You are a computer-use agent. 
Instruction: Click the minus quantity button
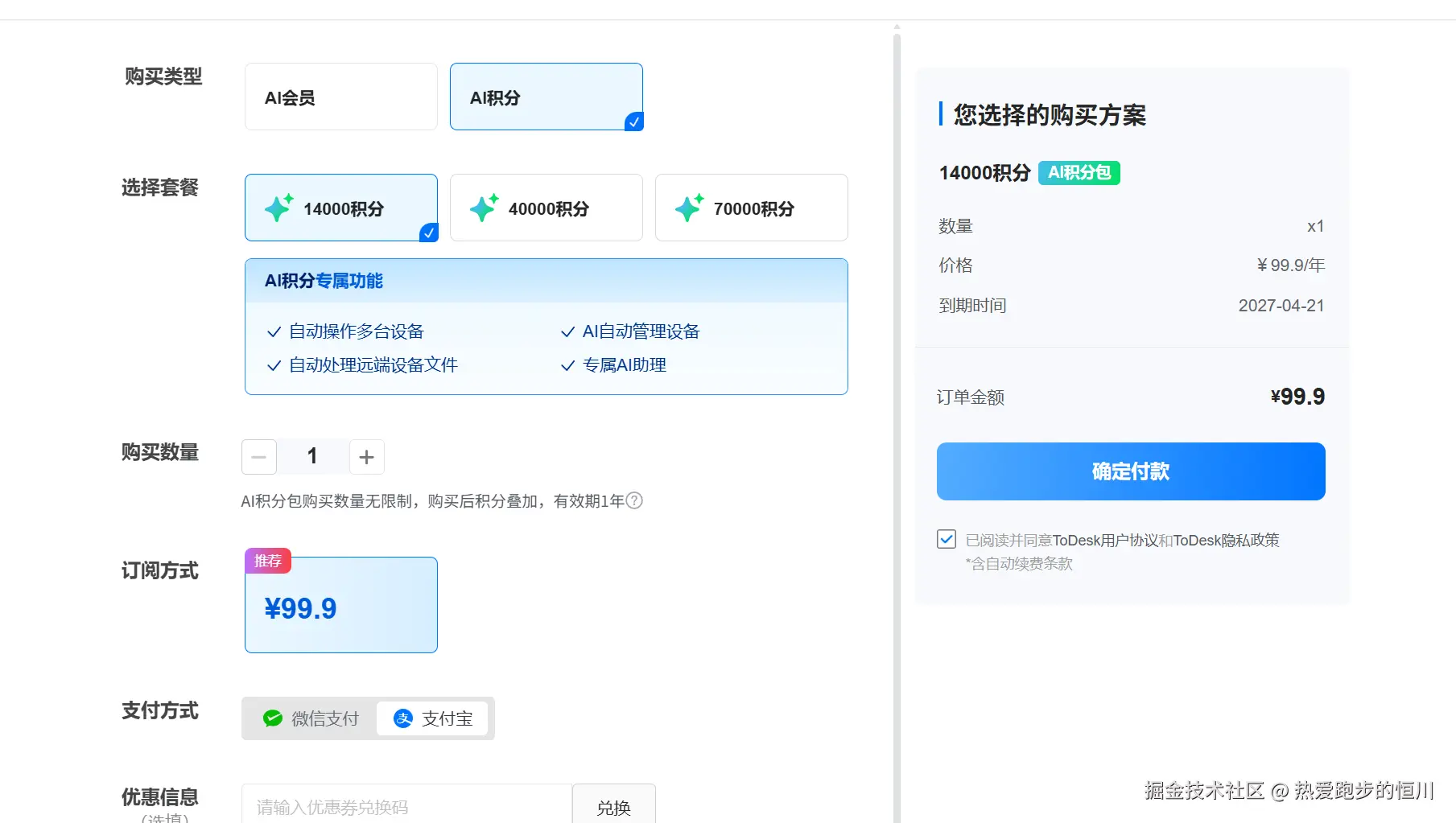(x=259, y=457)
